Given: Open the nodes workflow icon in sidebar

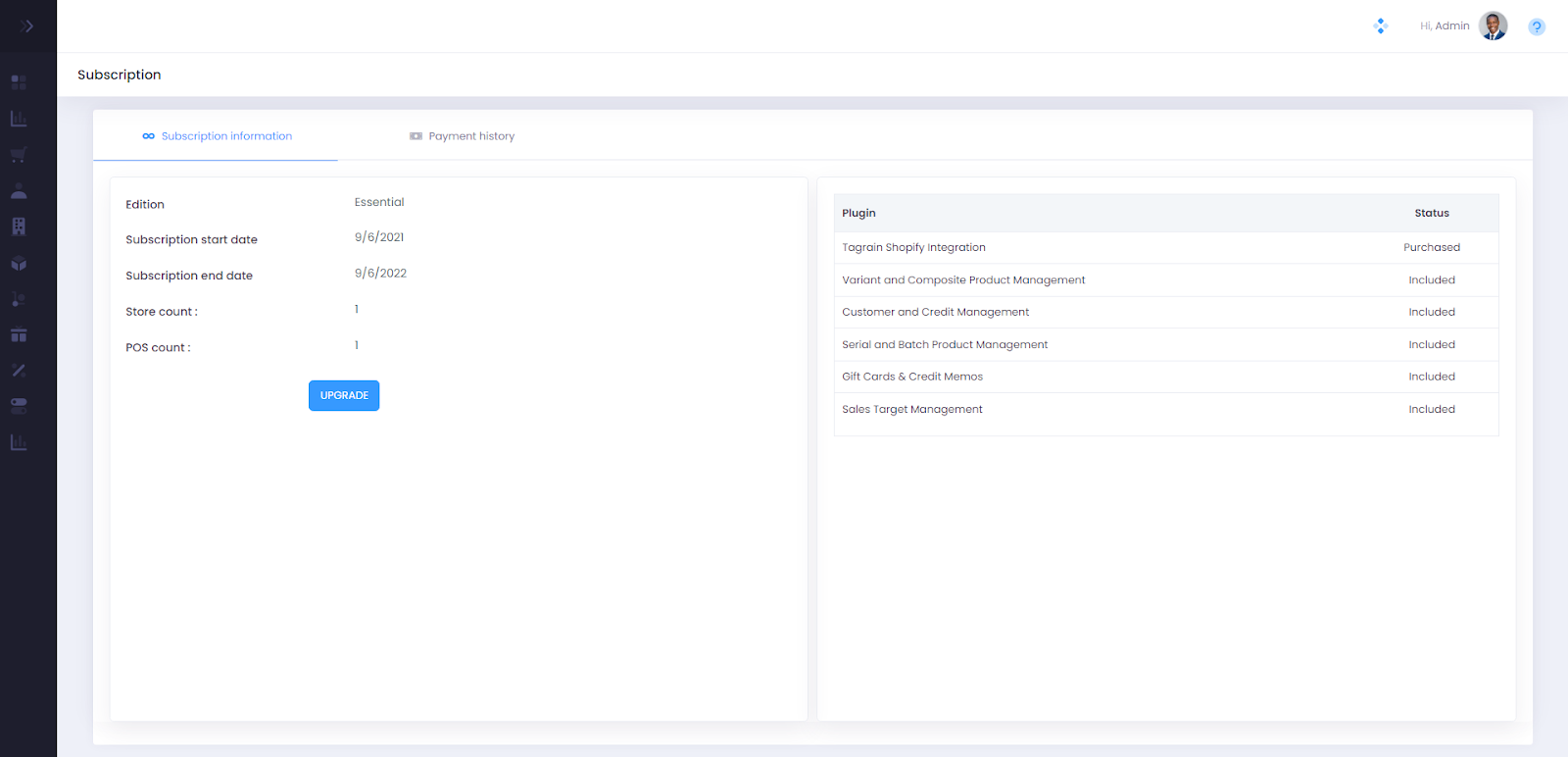Looking at the screenshot, I should point(19,299).
